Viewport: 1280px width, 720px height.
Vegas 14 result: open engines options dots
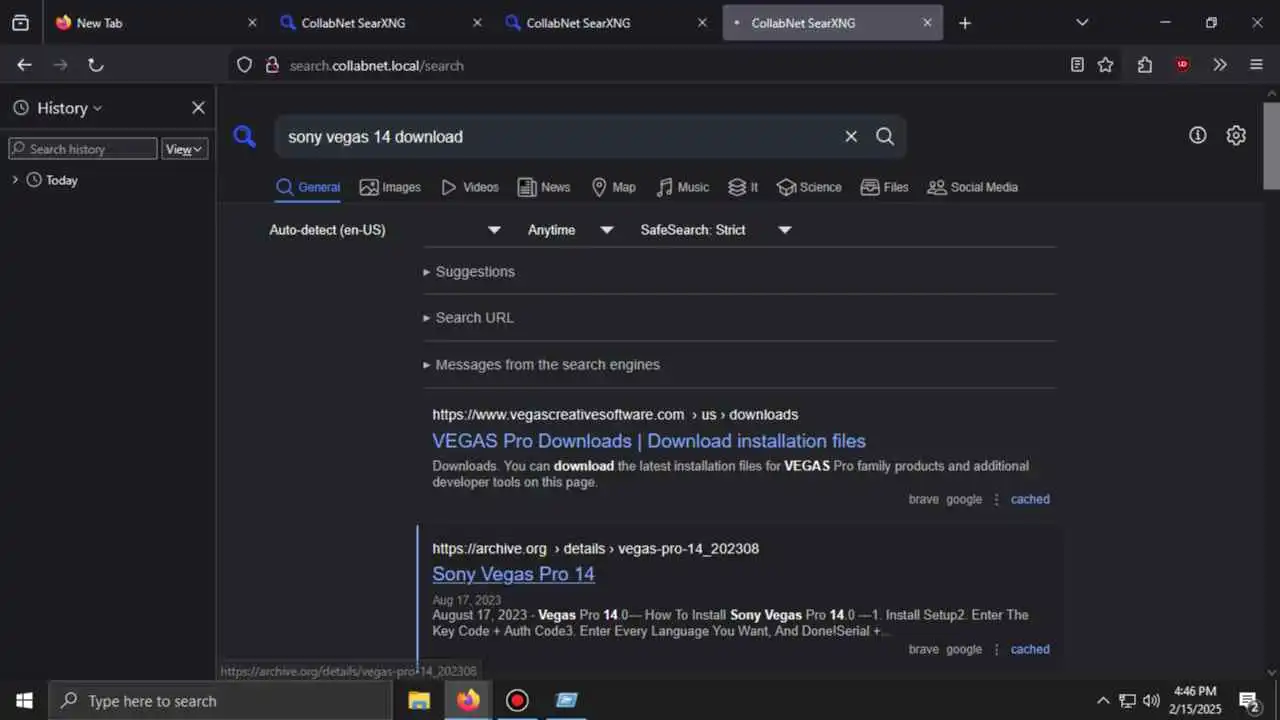tap(996, 649)
